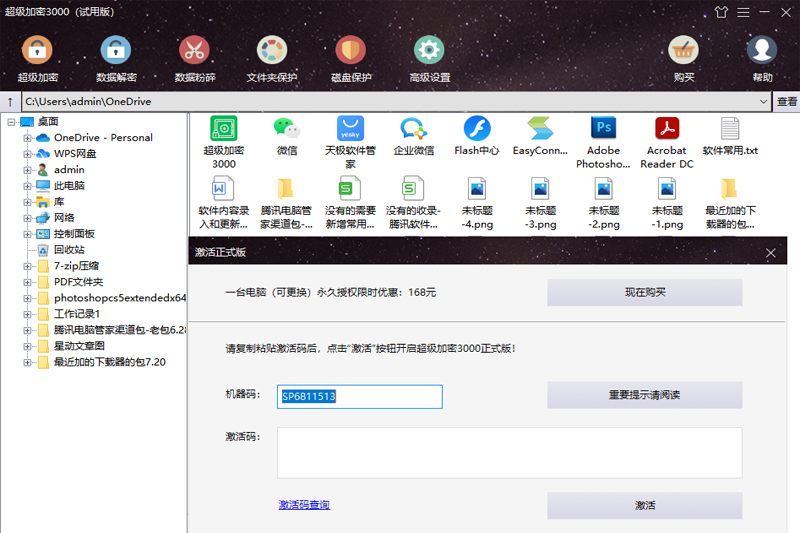Collapse the 桌面 tree root

11,122
